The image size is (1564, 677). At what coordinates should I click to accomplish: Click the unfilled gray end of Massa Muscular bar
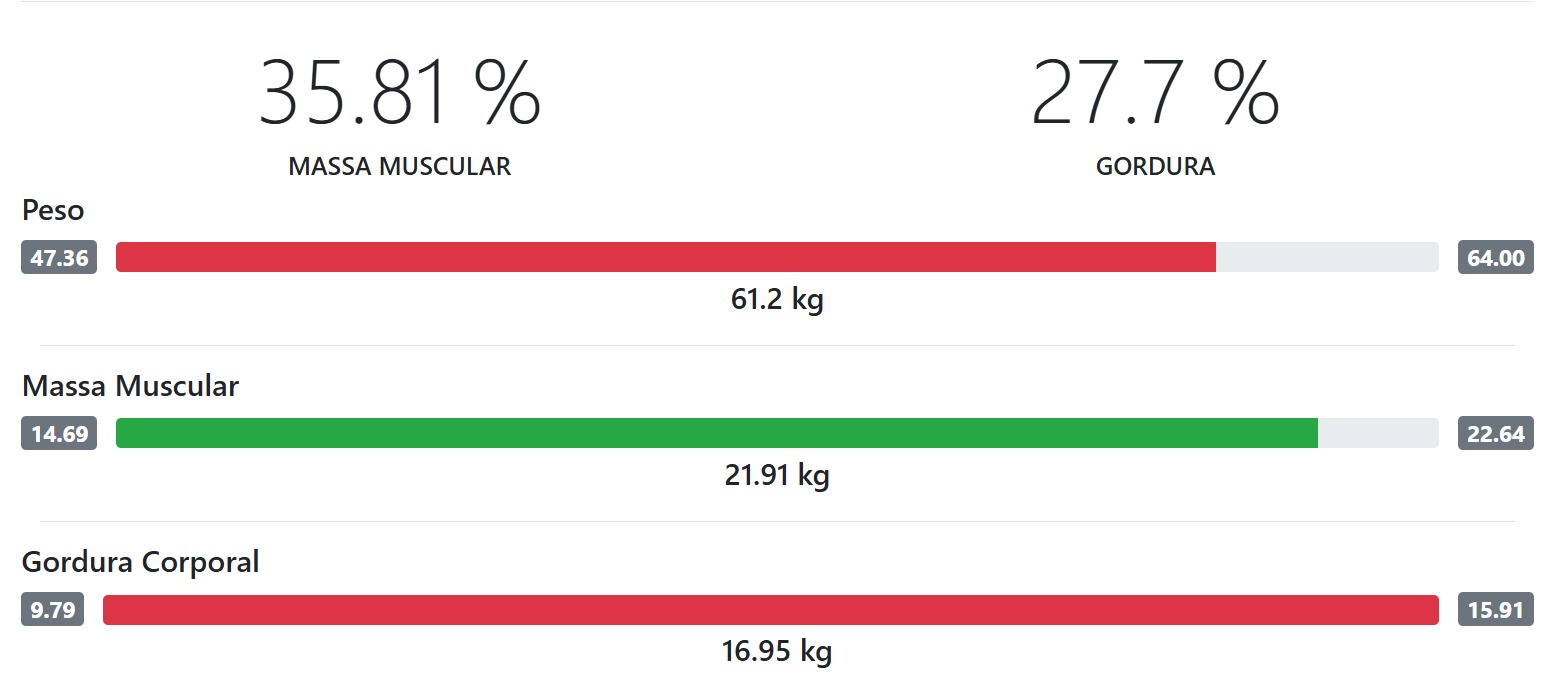(1378, 433)
